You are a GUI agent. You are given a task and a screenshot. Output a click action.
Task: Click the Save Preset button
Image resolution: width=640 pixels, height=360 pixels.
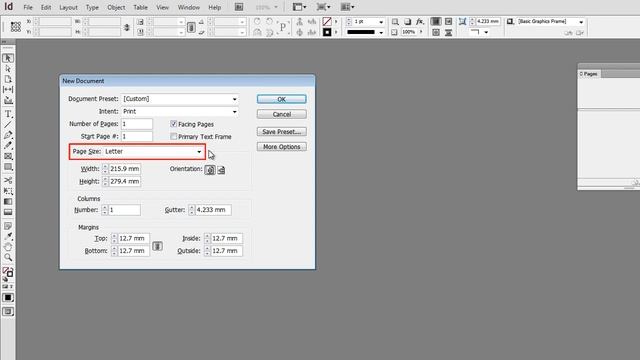[x=282, y=131]
